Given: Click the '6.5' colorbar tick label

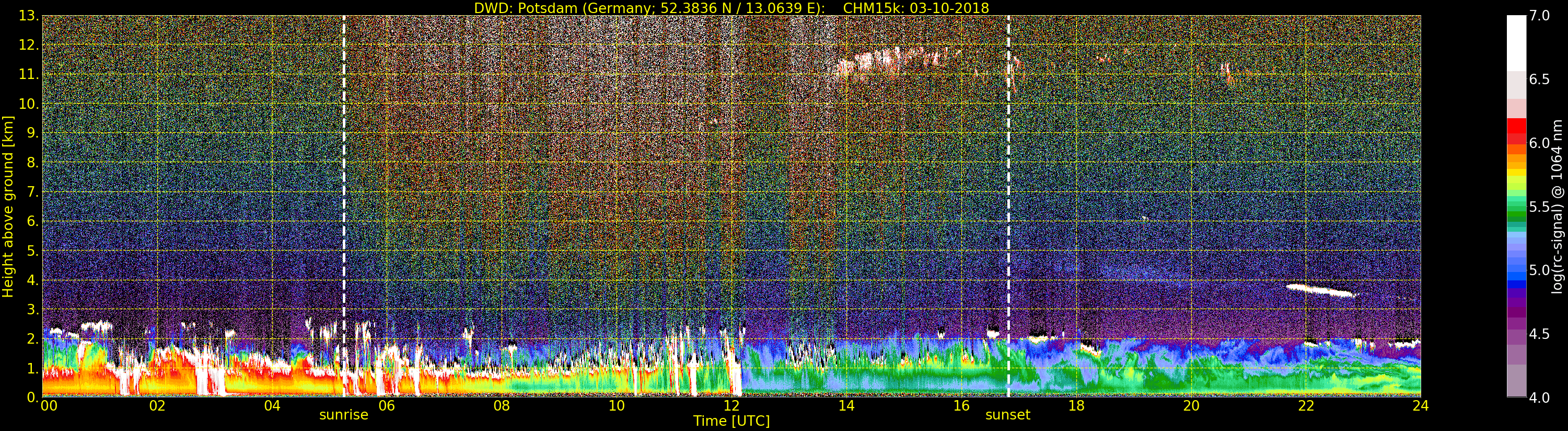Looking at the screenshot, I should tap(1539, 80).
